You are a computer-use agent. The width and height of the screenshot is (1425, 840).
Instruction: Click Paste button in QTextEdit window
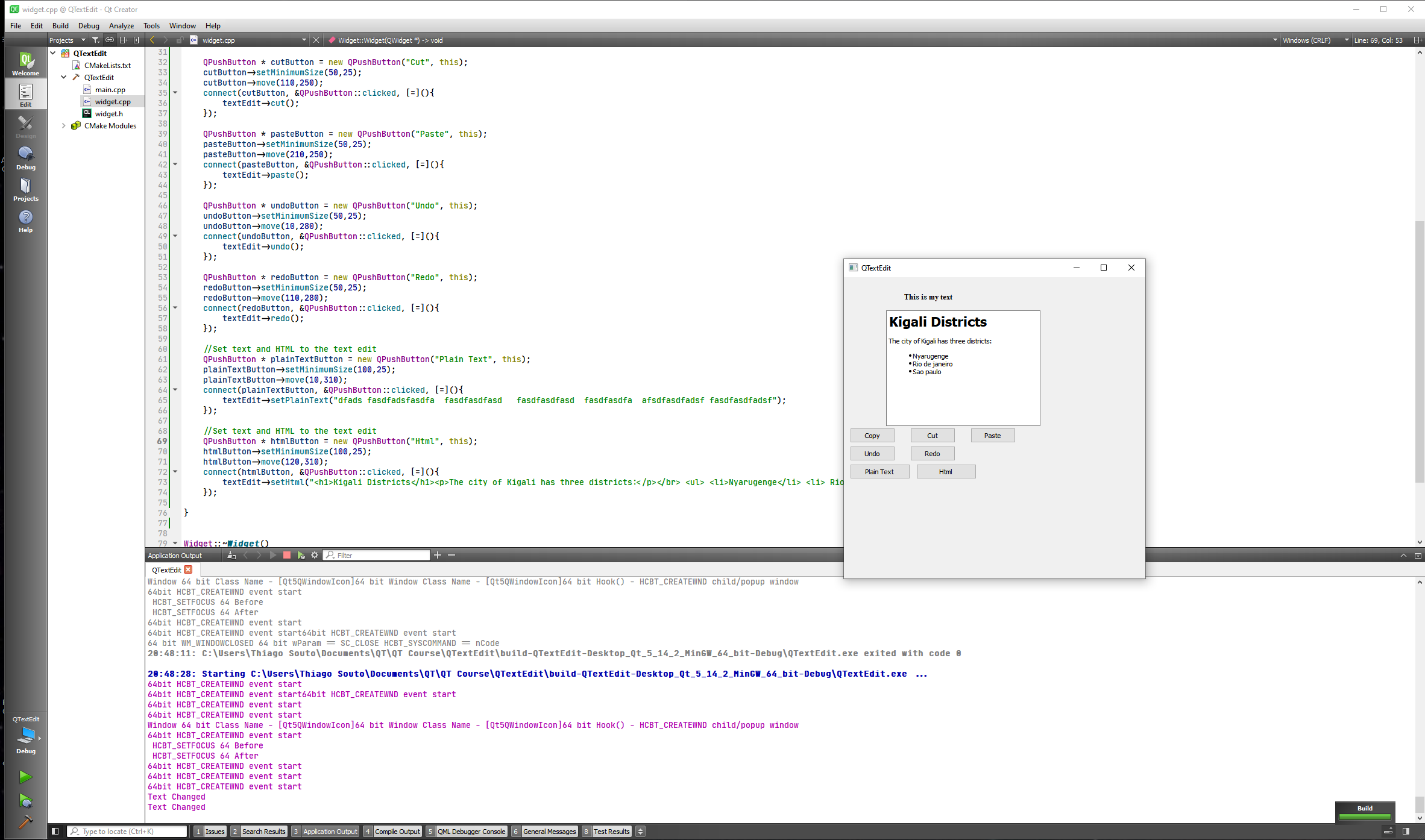click(x=992, y=436)
